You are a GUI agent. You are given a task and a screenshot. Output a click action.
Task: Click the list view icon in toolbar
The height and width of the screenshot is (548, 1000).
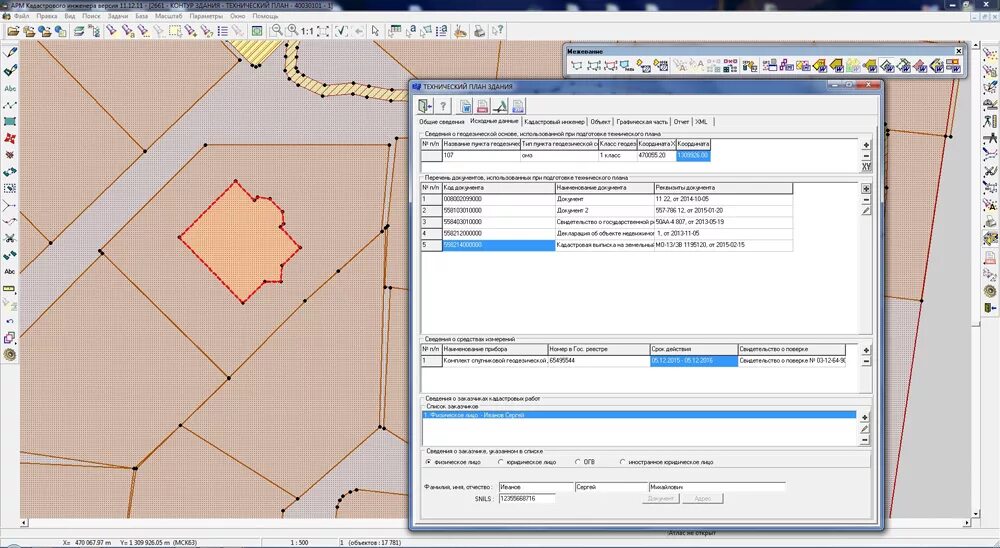click(223, 31)
